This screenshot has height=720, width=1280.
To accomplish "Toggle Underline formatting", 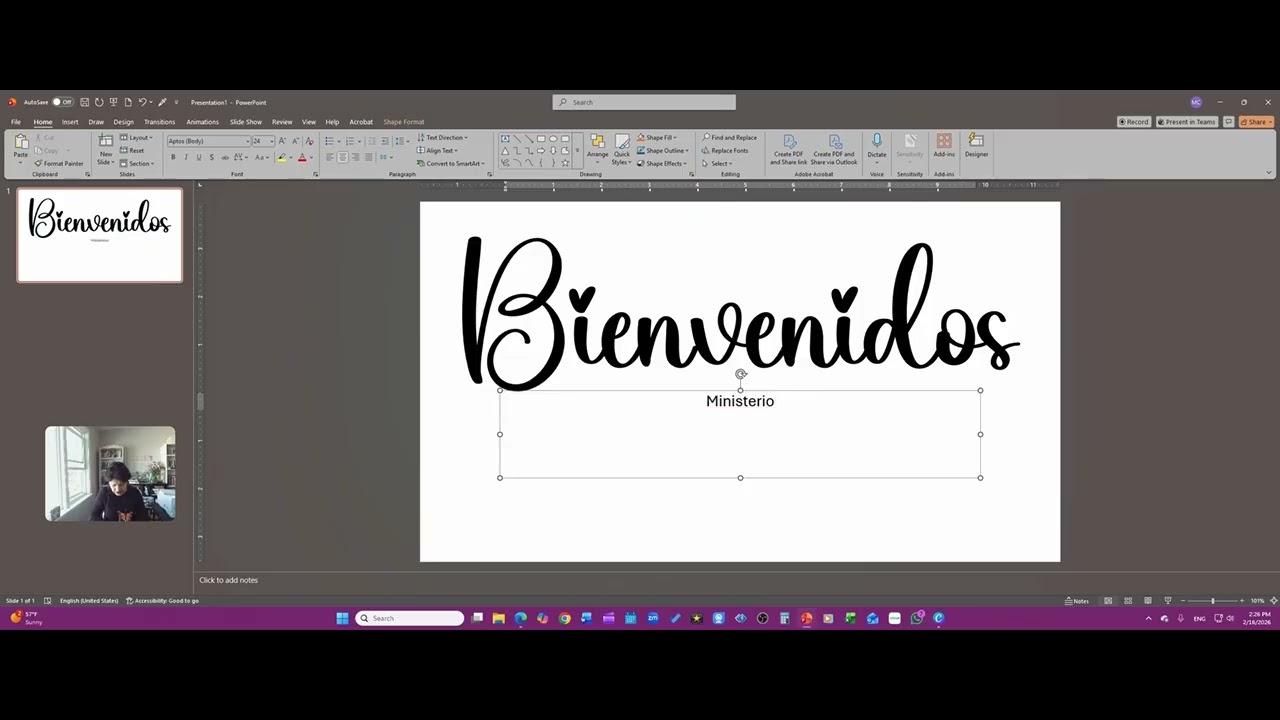I will click(198, 157).
